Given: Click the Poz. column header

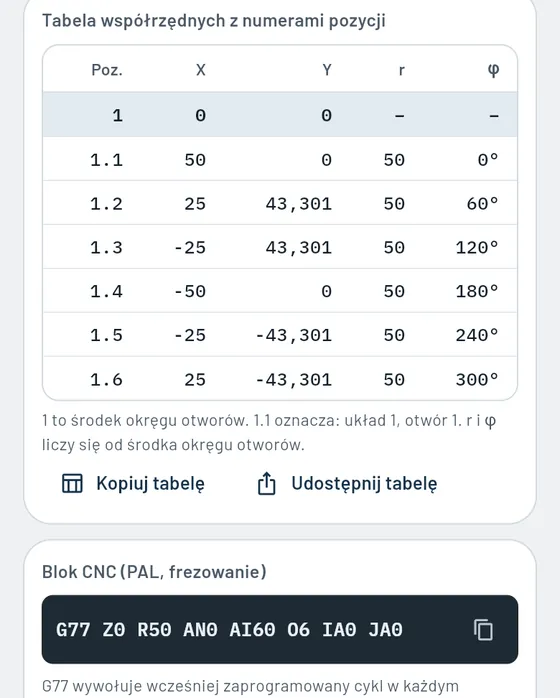Looking at the screenshot, I should coord(107,70).
